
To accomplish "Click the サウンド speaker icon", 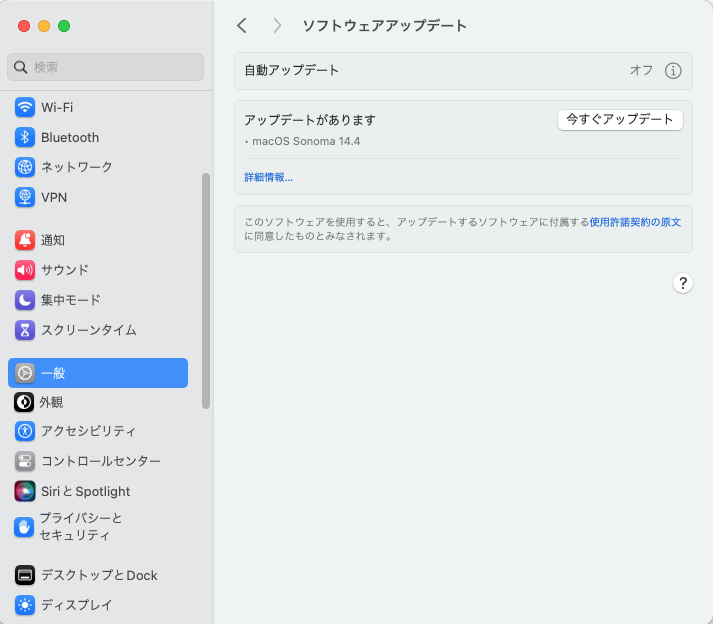I will pyautogui.click(x=25, y=270).
